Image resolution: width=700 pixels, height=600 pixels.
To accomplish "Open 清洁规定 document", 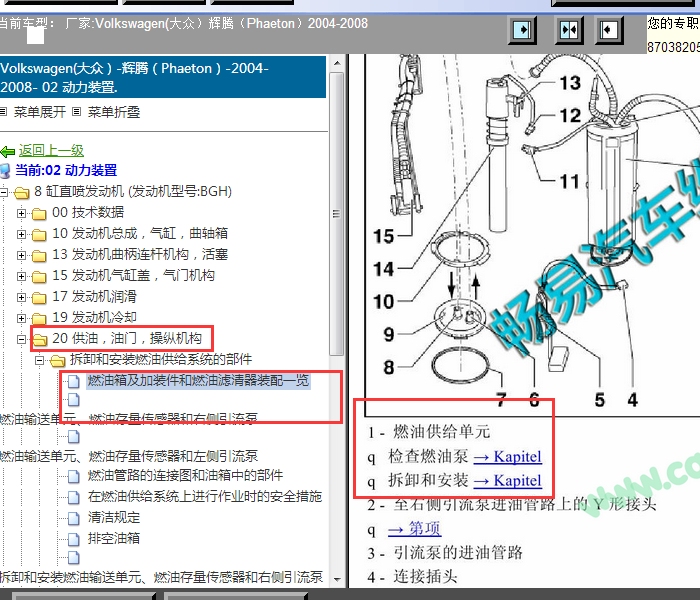I will coord(114,517).
